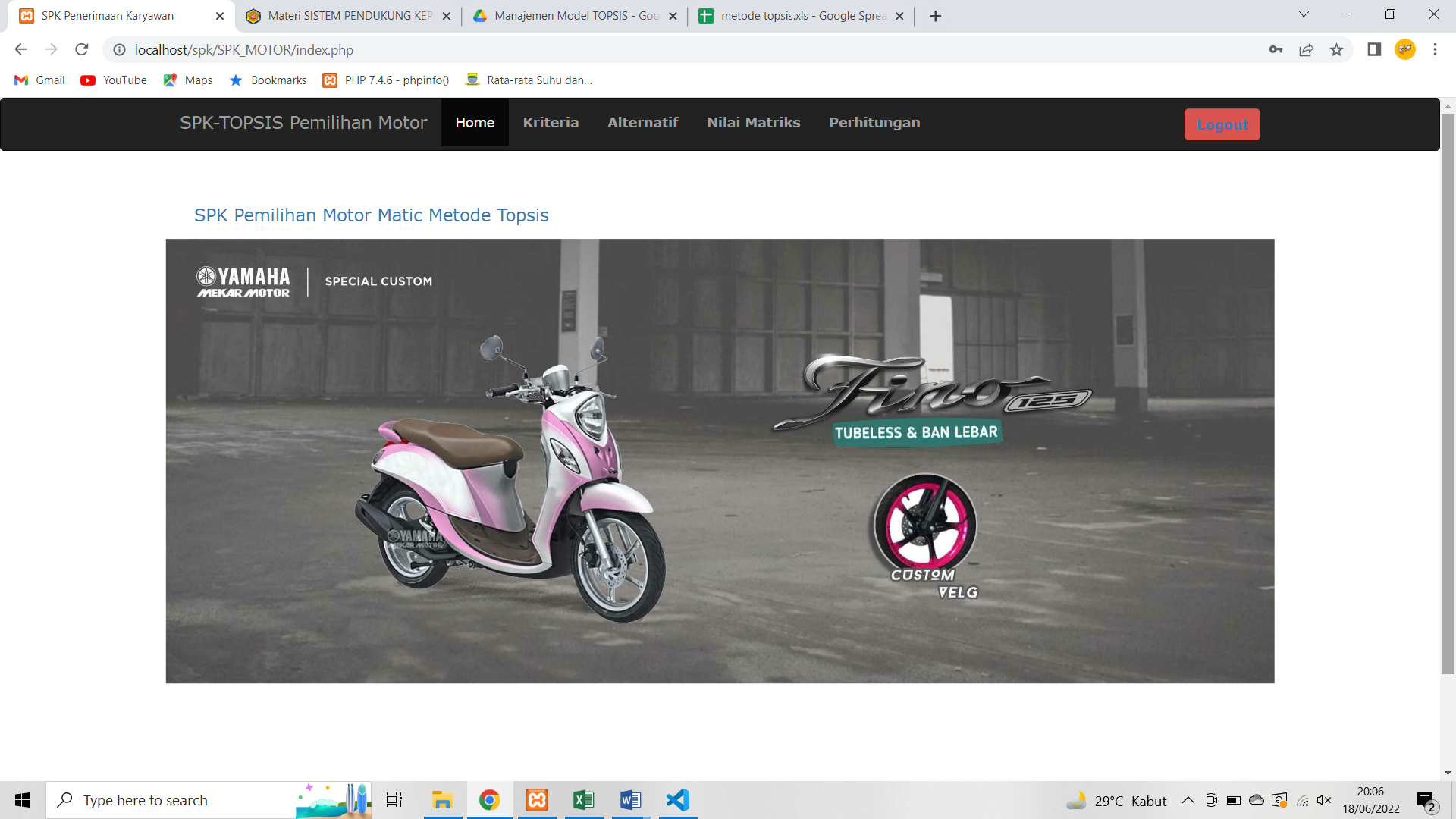
Task: Open Excel from the taskbar
Action: click(583, 799)
